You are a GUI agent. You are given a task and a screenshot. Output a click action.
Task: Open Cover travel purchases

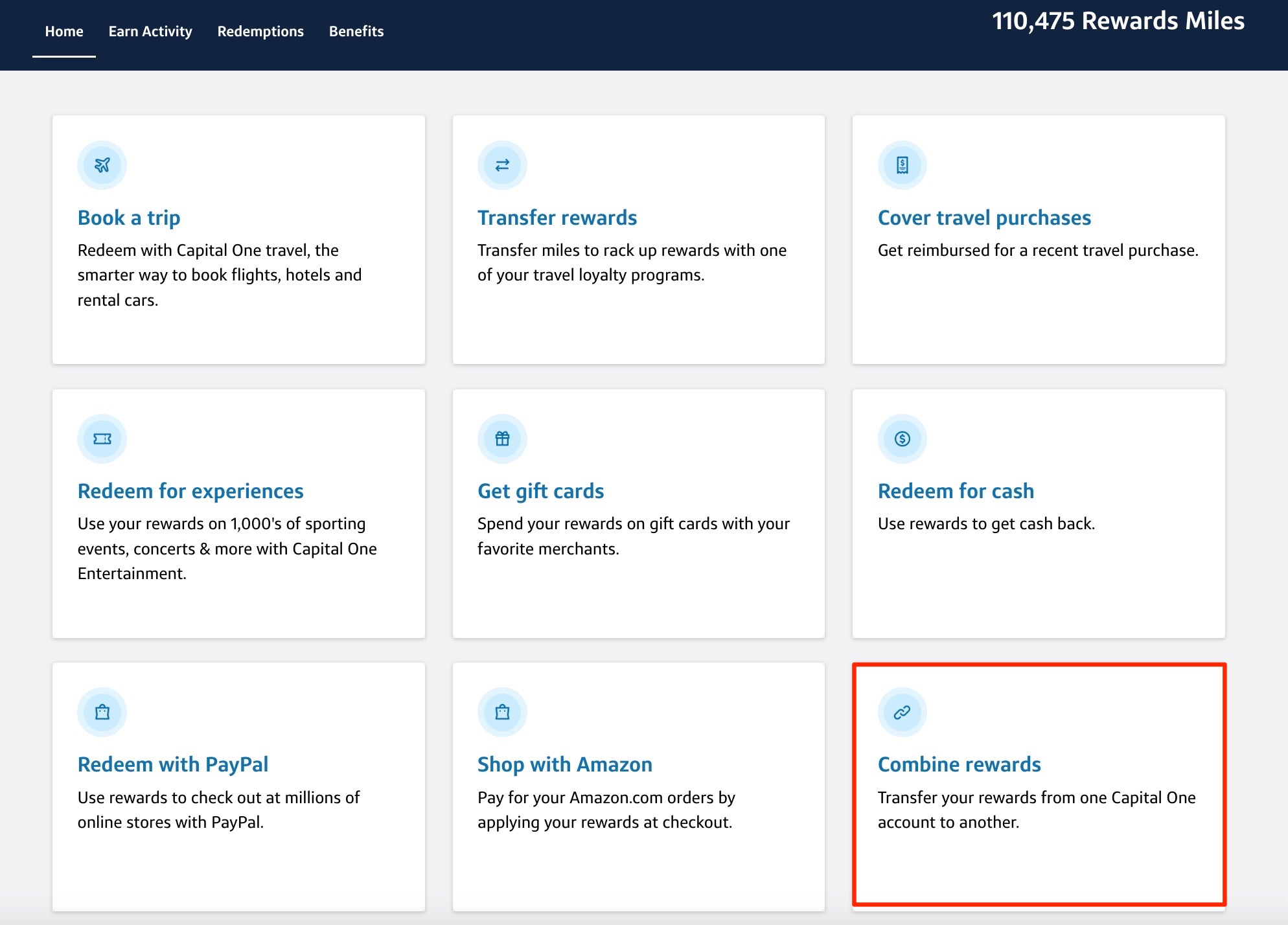pos(984,218)
